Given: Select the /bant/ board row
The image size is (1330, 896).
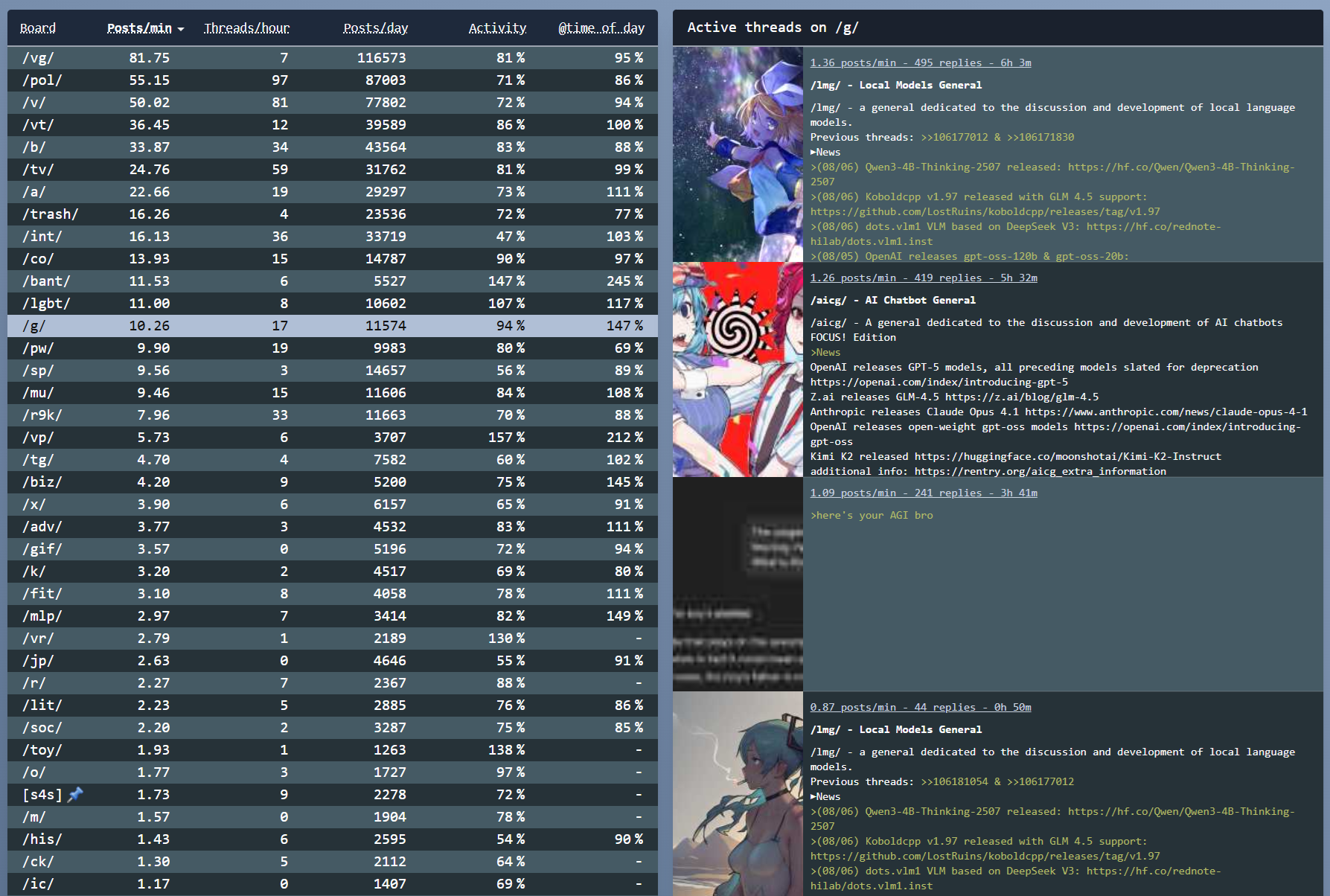Looking at the screenshot, I should tap(333, 281).
